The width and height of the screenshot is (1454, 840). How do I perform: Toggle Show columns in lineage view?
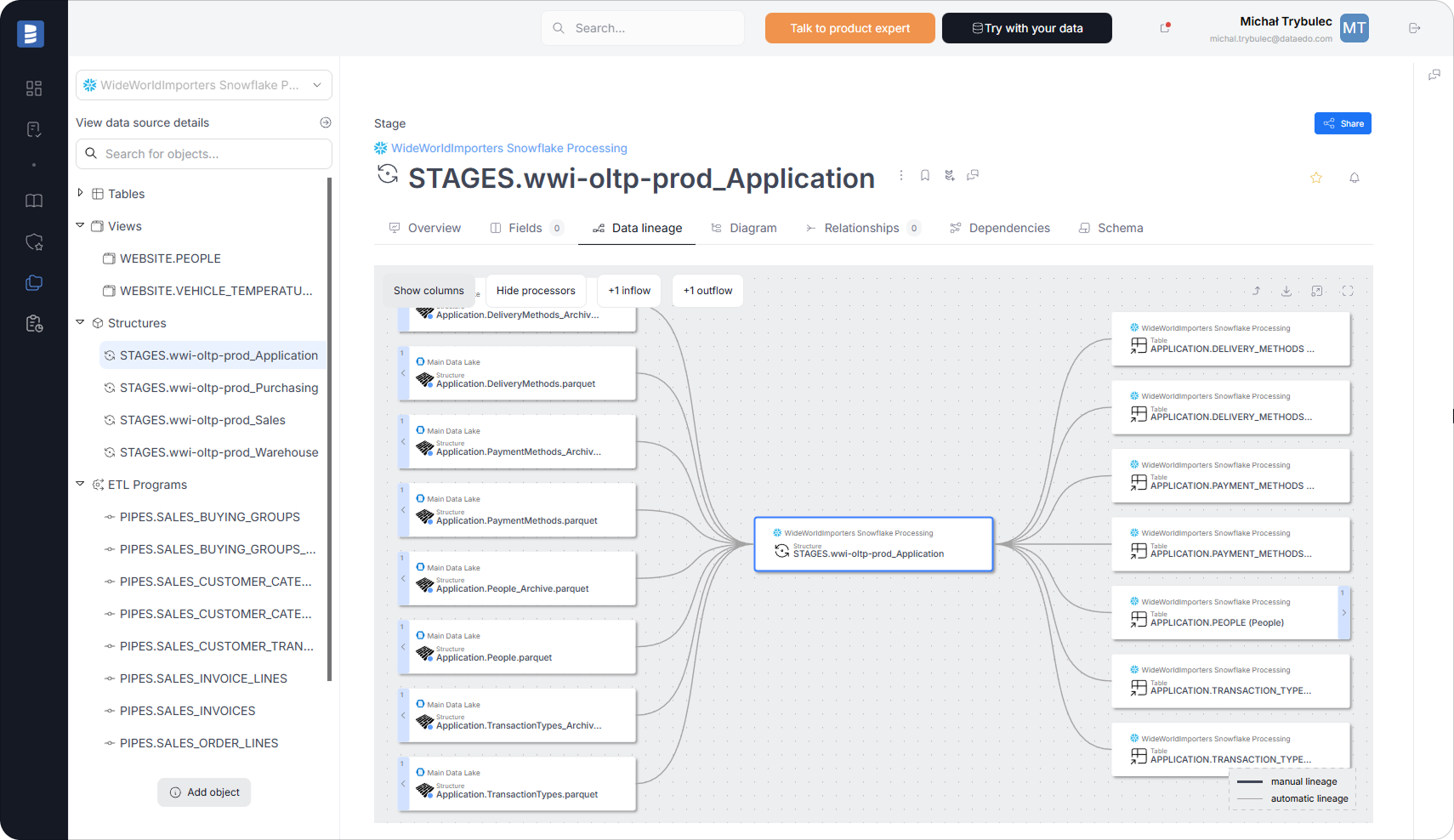point(429,291)
